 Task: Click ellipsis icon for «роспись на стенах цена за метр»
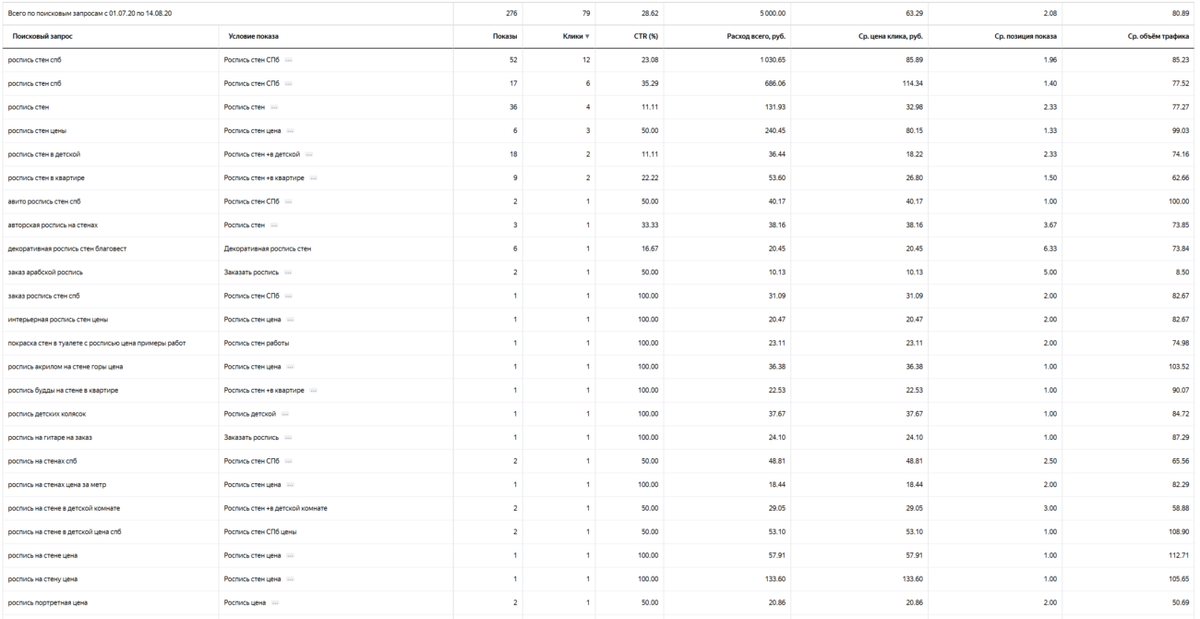click(x=289, y=485)
